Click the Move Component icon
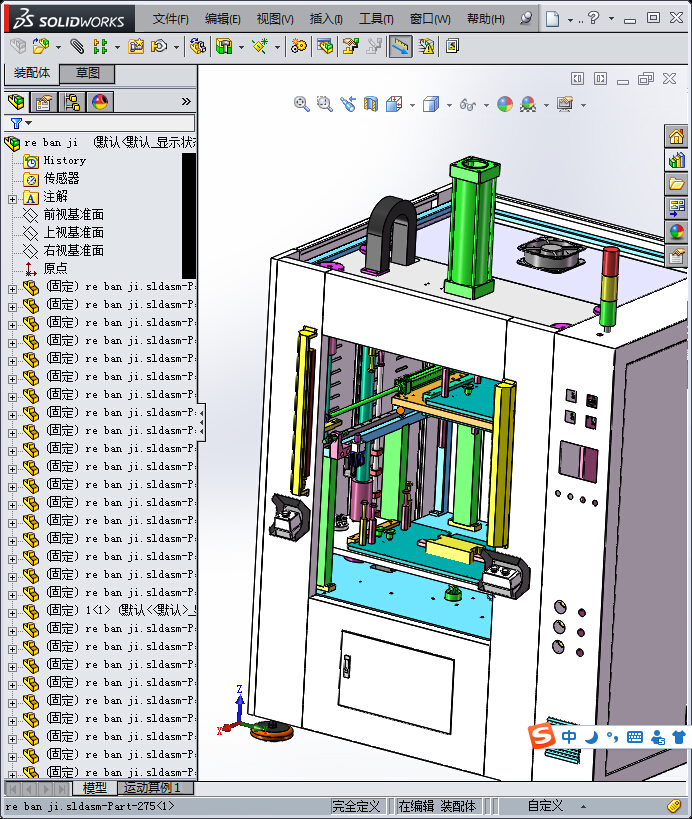Screen dimensions: 692x819 coord(159,46)
